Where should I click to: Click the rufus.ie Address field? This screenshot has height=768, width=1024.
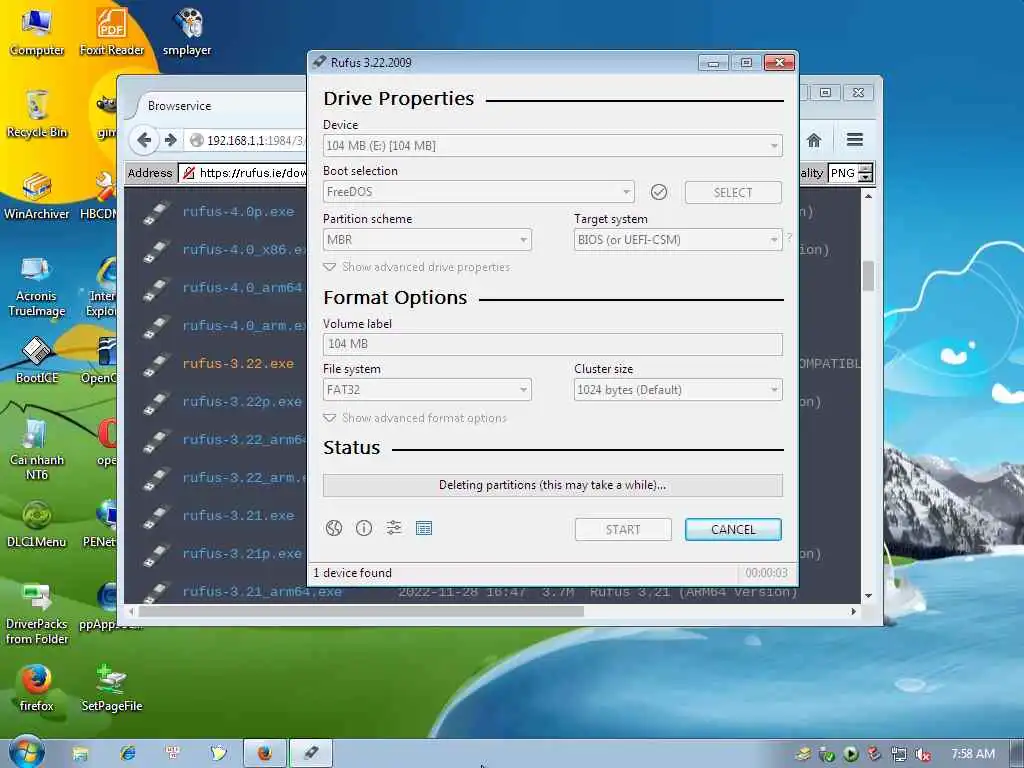244,173
